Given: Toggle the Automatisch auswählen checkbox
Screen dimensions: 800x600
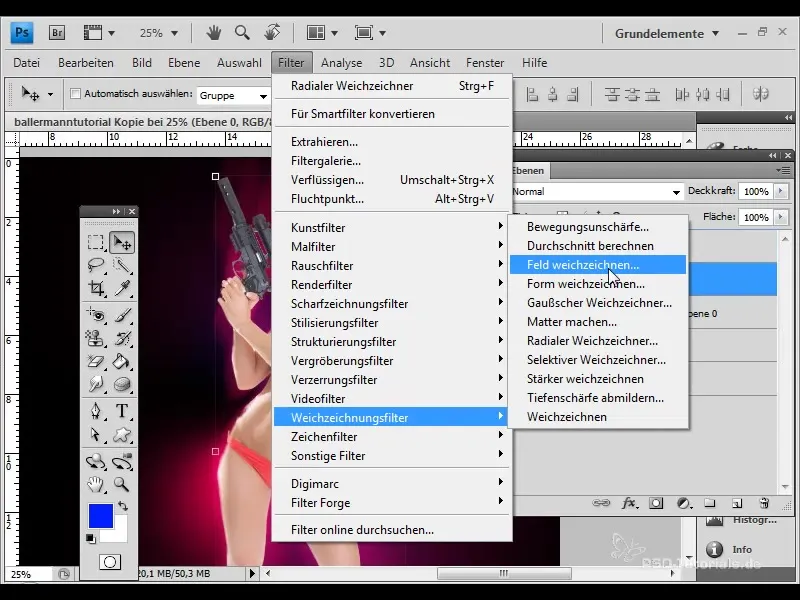Looking at the screenshot, I should pos(76,94).
